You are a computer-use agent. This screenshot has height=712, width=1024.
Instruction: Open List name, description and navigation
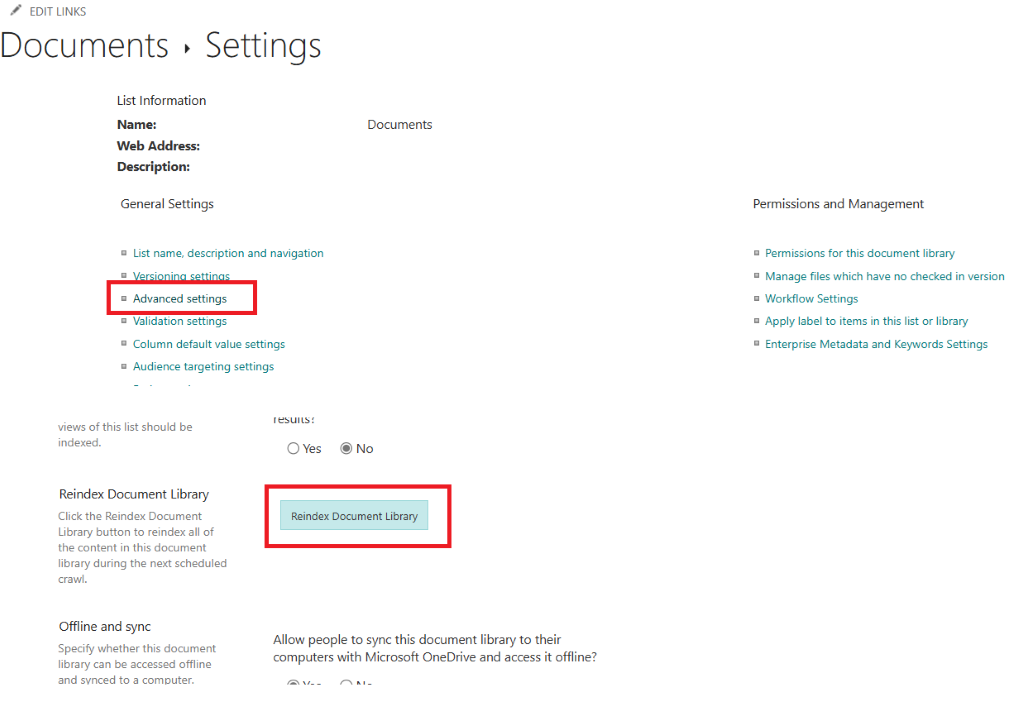click(228, 253)
